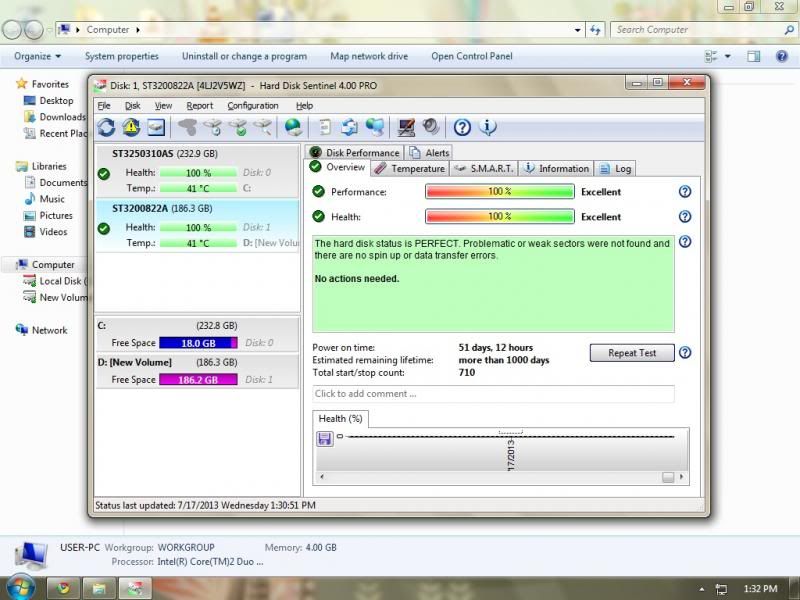Switch to the S.M.A.R.T. tab
Image resolution: width=800 pixels, height=600 pixels.
[483, 168]
